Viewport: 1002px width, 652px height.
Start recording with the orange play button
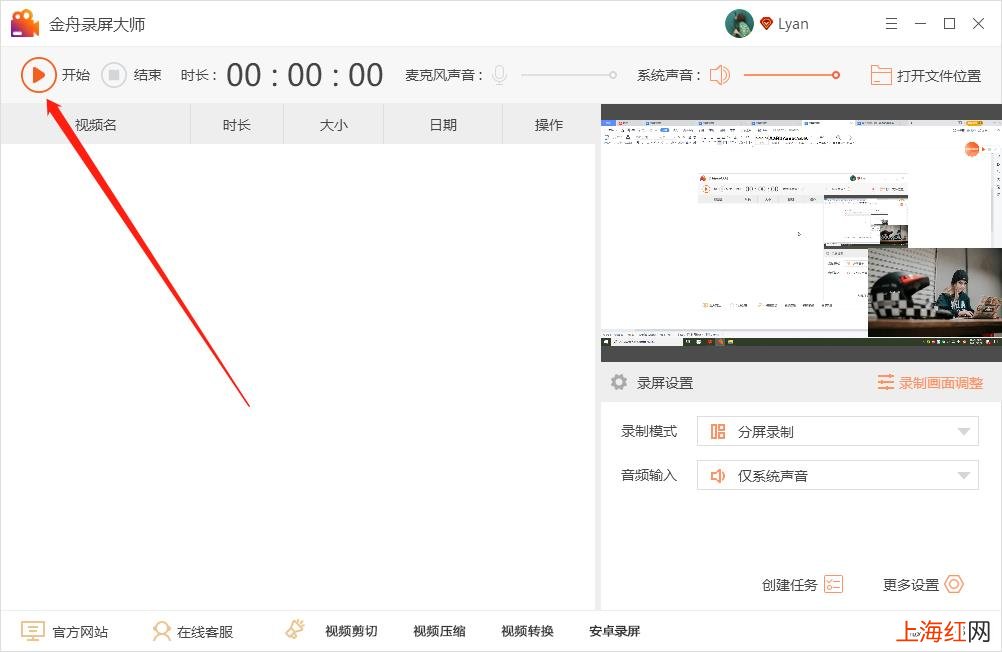(x=38, y=75)
